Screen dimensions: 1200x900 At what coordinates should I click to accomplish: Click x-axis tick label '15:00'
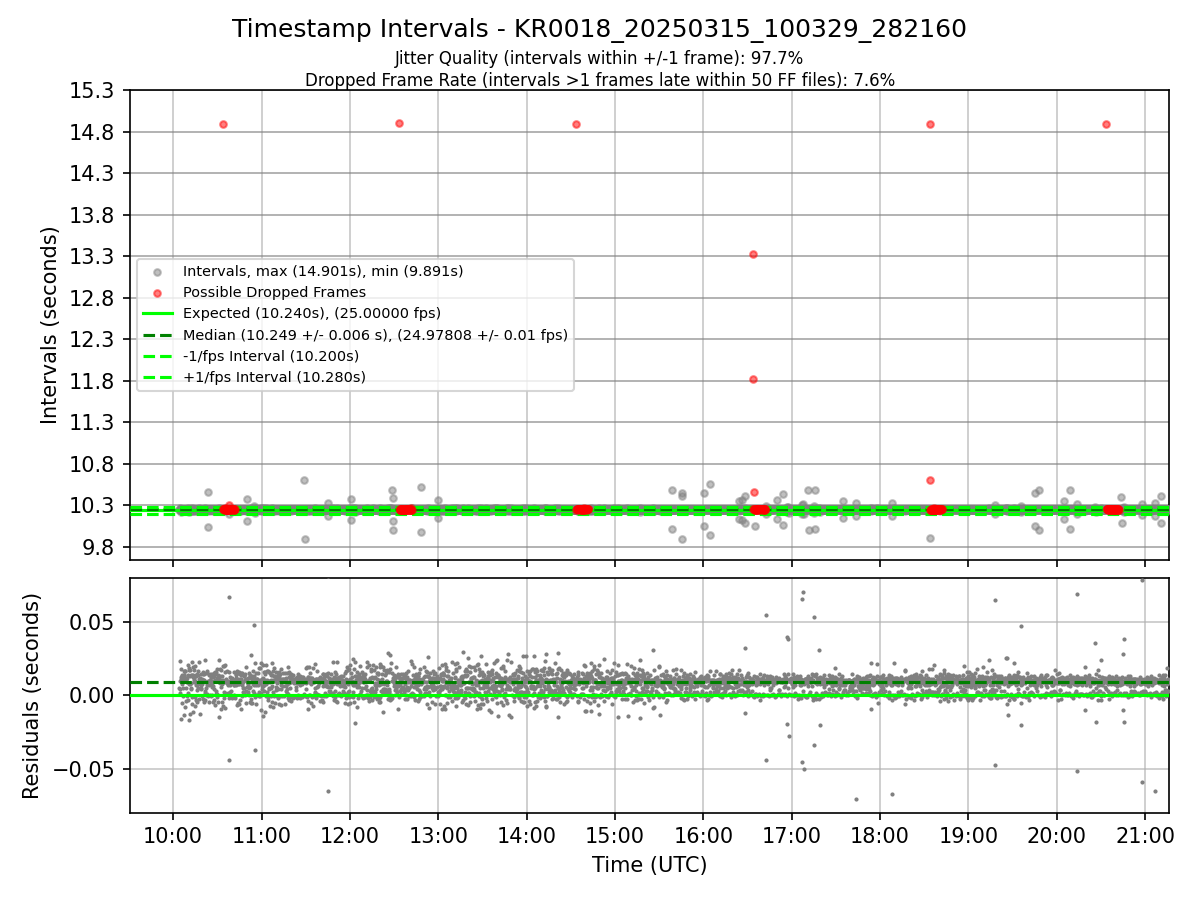614,835
